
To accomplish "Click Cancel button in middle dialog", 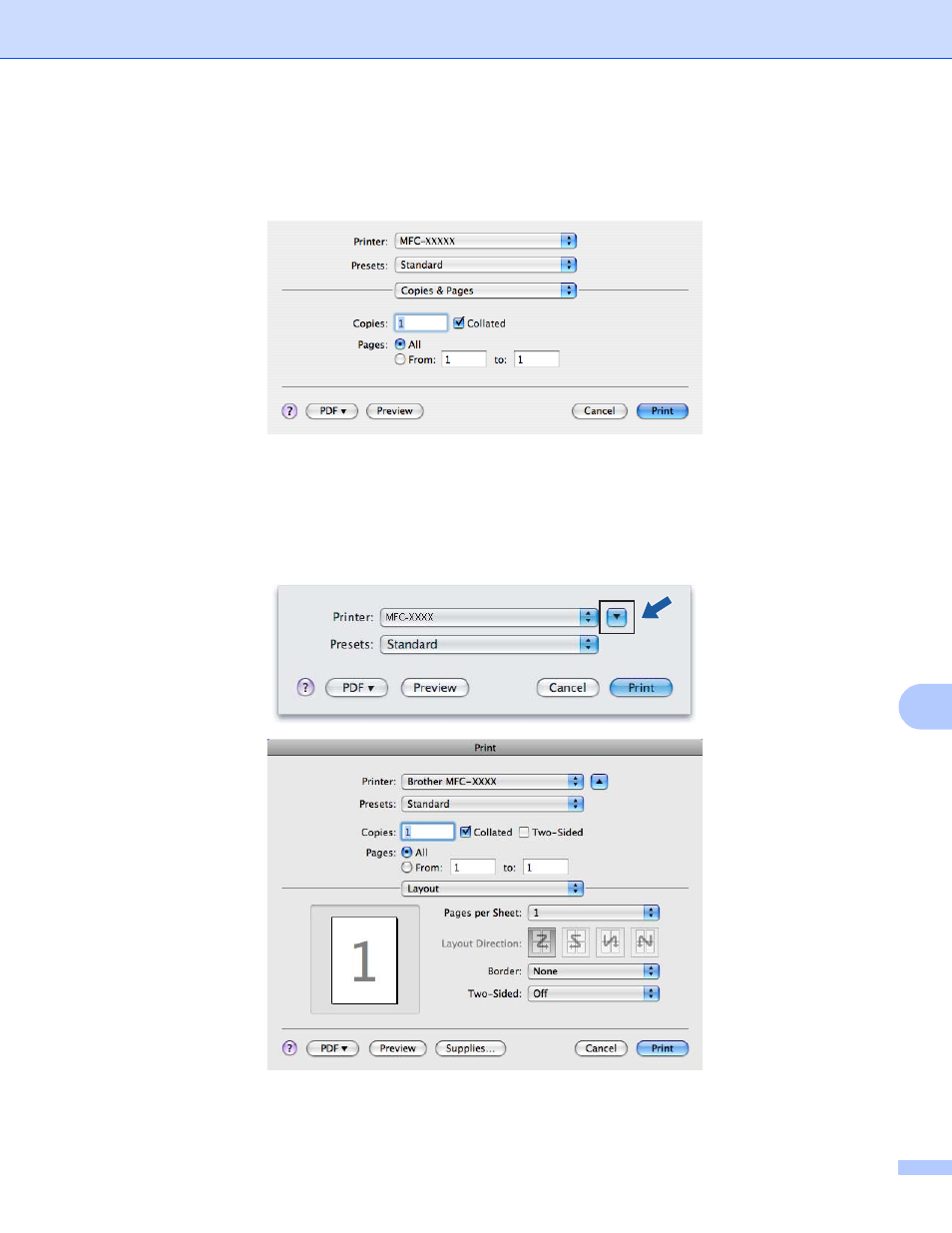I will (x=568, y=688).
